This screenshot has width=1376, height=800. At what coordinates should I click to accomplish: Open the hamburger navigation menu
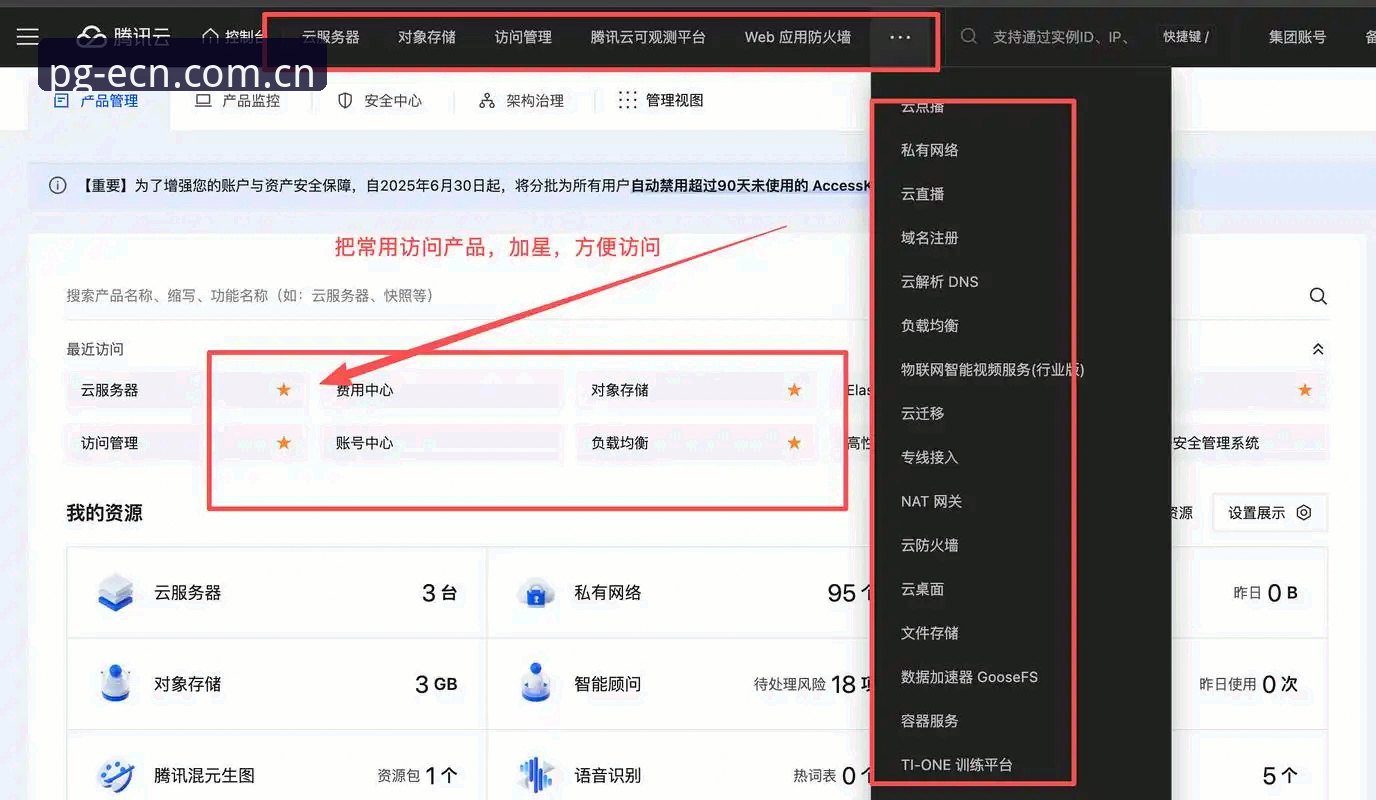click(x=28, y=37)
